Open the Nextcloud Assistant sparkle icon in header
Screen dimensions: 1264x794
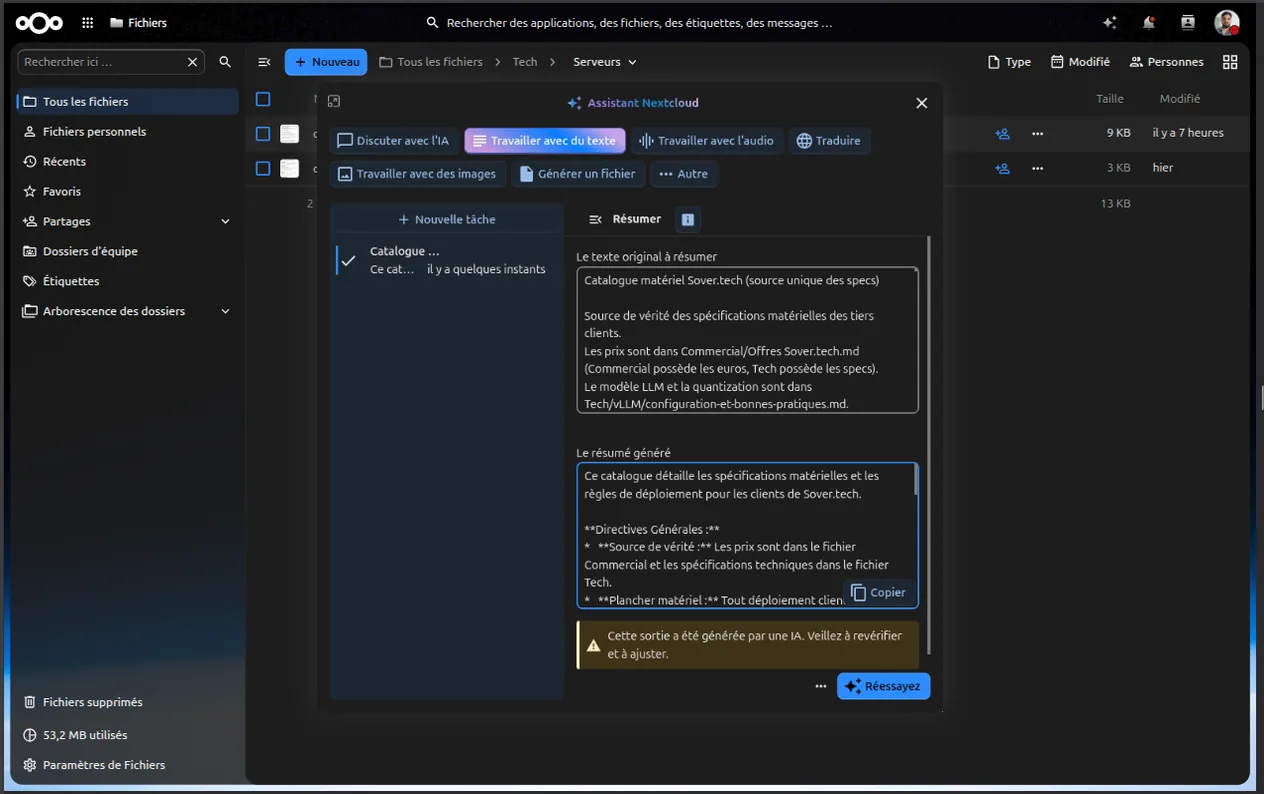[1109, 22]
